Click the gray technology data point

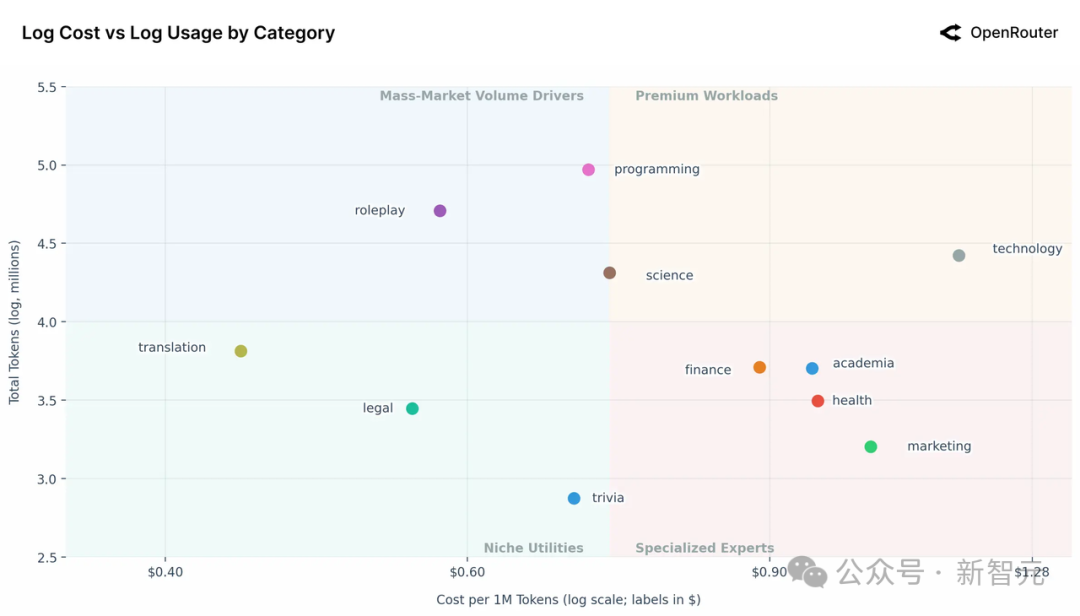tap(959, 256)
